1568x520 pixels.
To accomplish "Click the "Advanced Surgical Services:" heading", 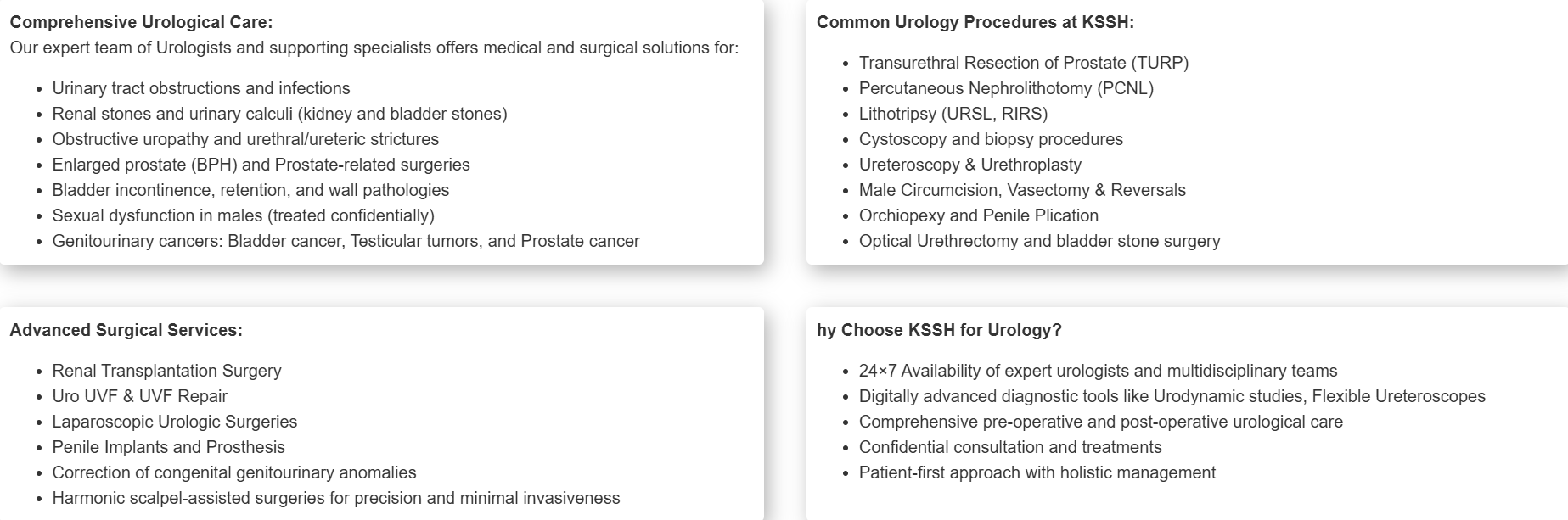I will pos(126,330).
